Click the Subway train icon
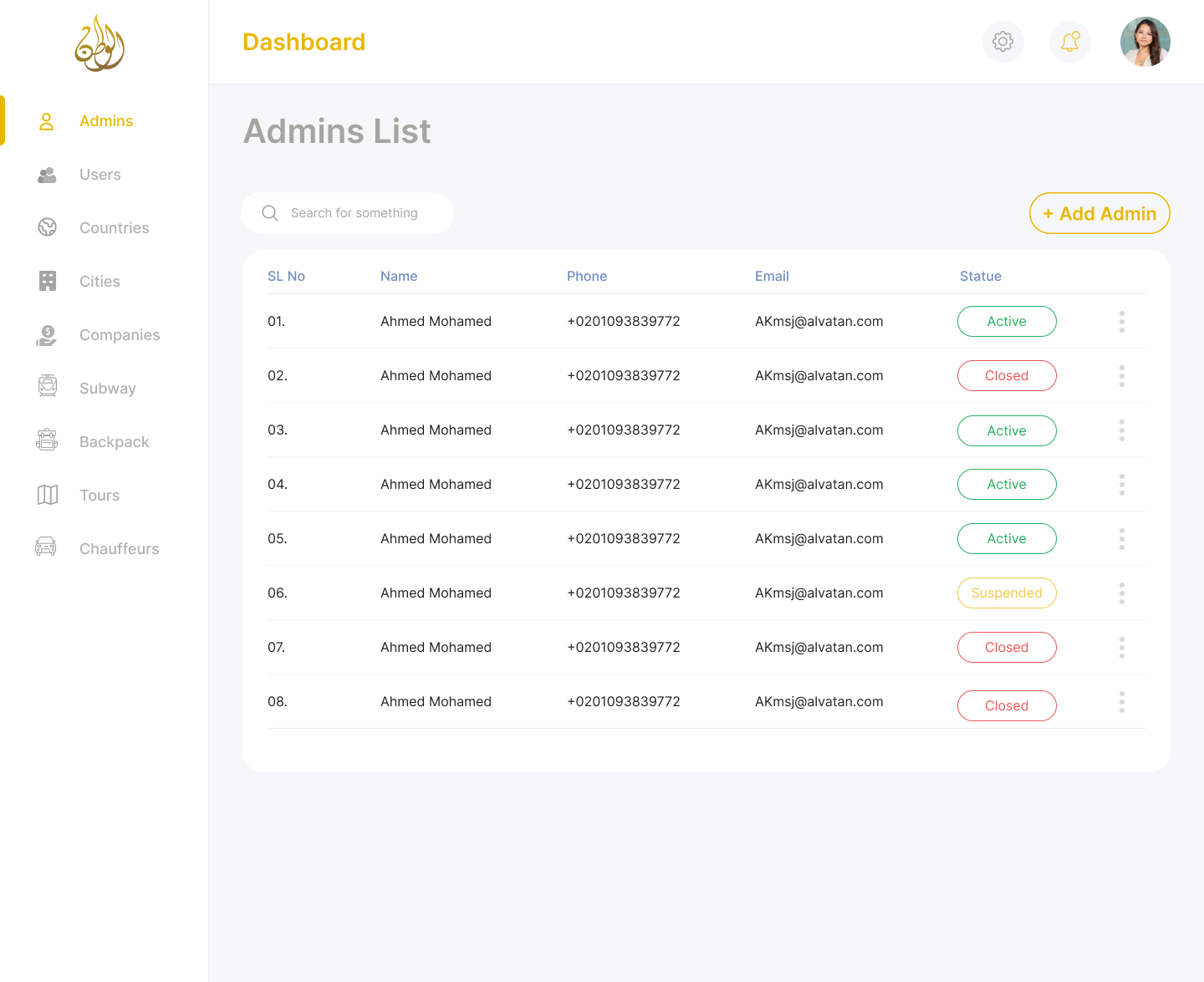This screenshot has height=982, width=1204. 47,388
